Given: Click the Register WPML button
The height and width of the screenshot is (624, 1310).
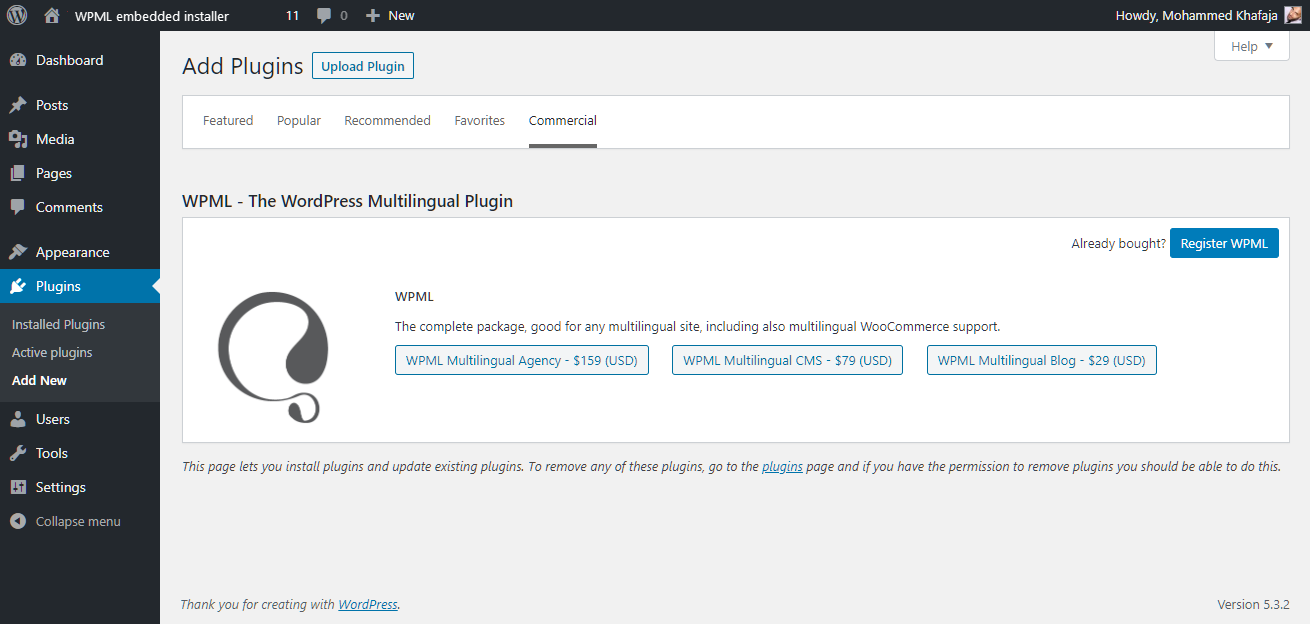Looking at the screenshot, I should [1224, 243].
